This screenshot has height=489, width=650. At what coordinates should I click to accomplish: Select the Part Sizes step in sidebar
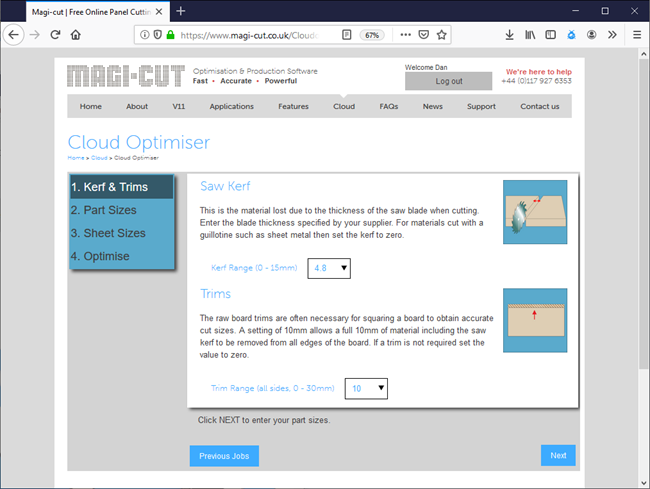(103, 210)
